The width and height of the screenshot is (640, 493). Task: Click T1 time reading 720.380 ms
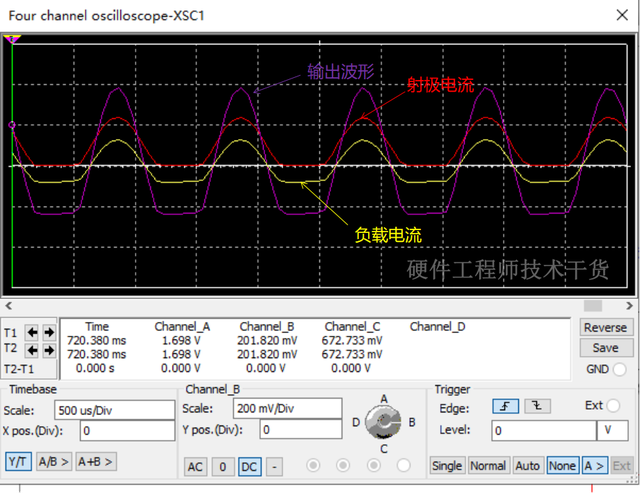(x=97, y=340)
